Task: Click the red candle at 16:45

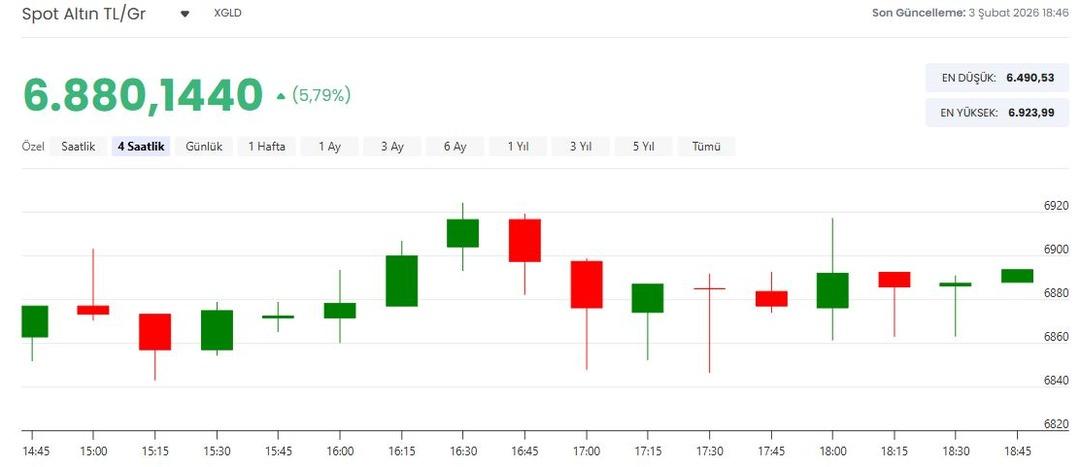Action: [x=524, y=240]
